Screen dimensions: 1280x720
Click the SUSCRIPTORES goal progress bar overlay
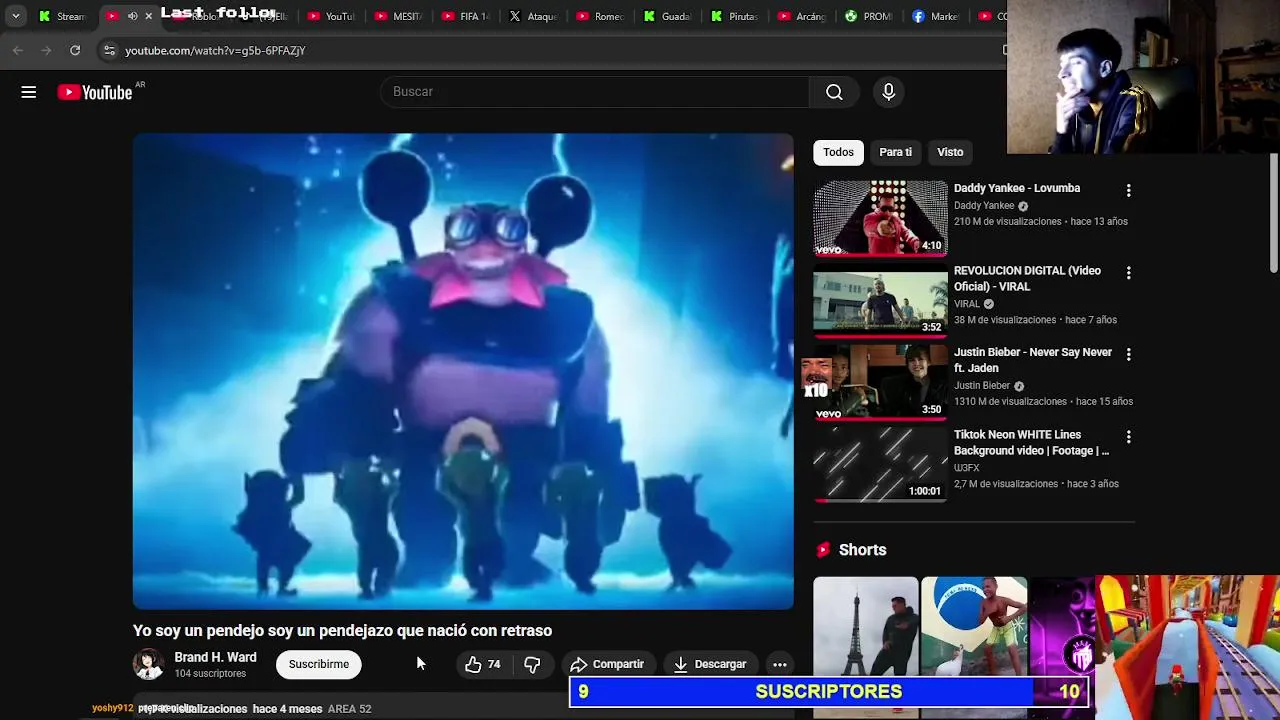829,692
